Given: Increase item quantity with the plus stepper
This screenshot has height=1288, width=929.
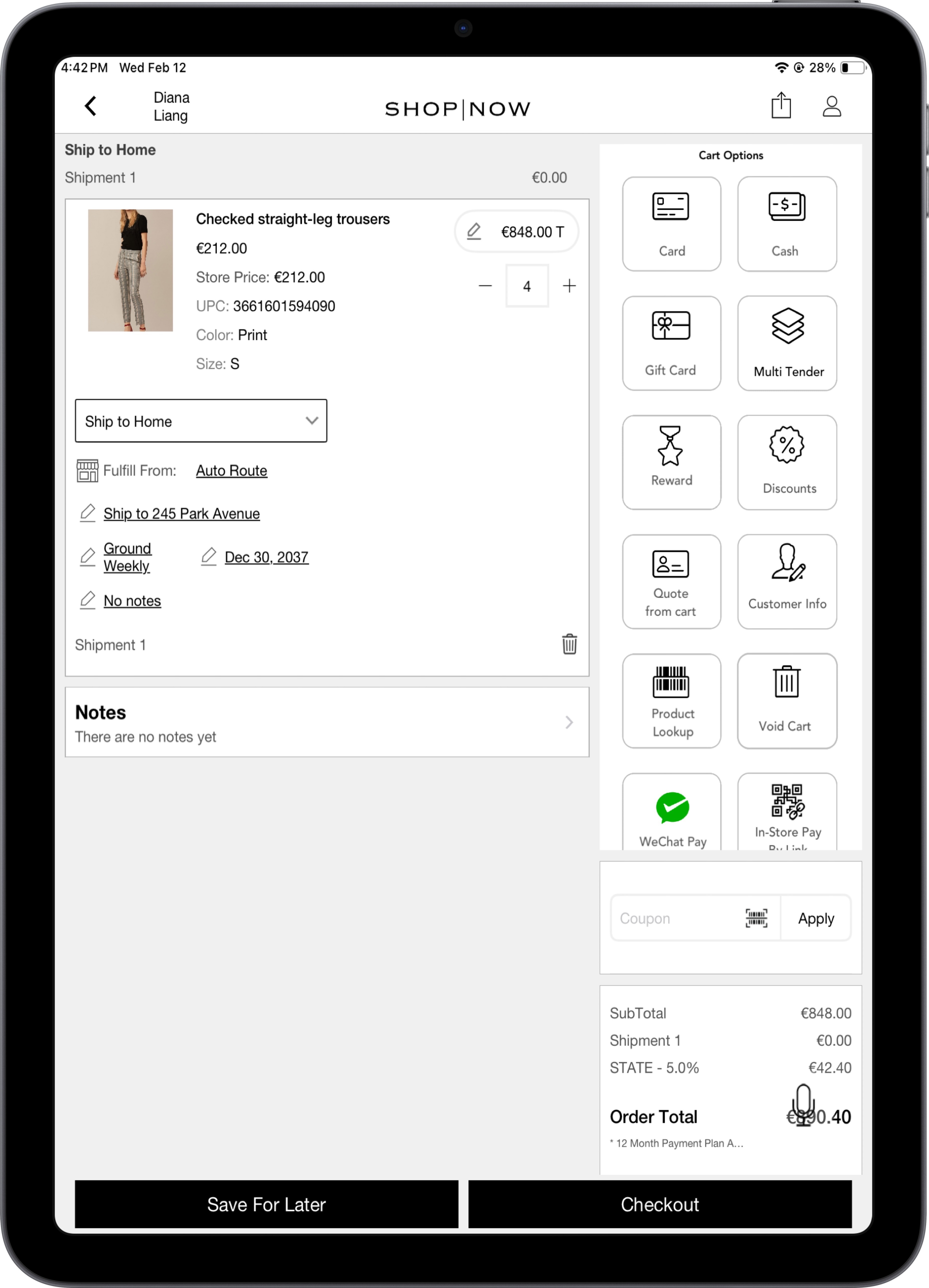Looking at the screenshot, I should pyautogui.click(x=570, y=286).
